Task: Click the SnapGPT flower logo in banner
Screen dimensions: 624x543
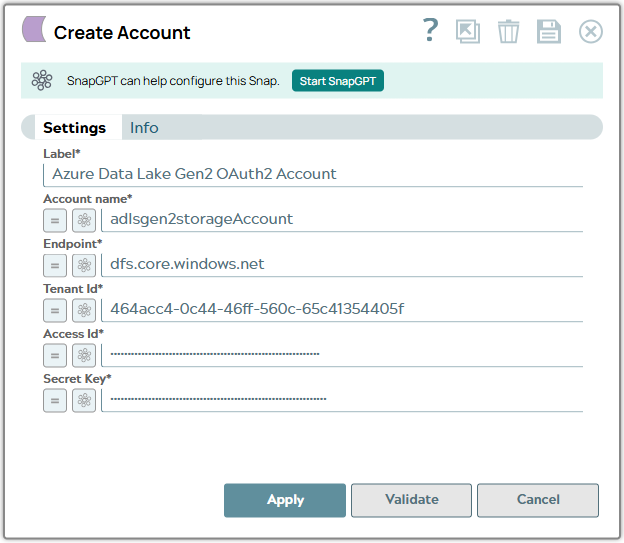Action: [42, 80]
